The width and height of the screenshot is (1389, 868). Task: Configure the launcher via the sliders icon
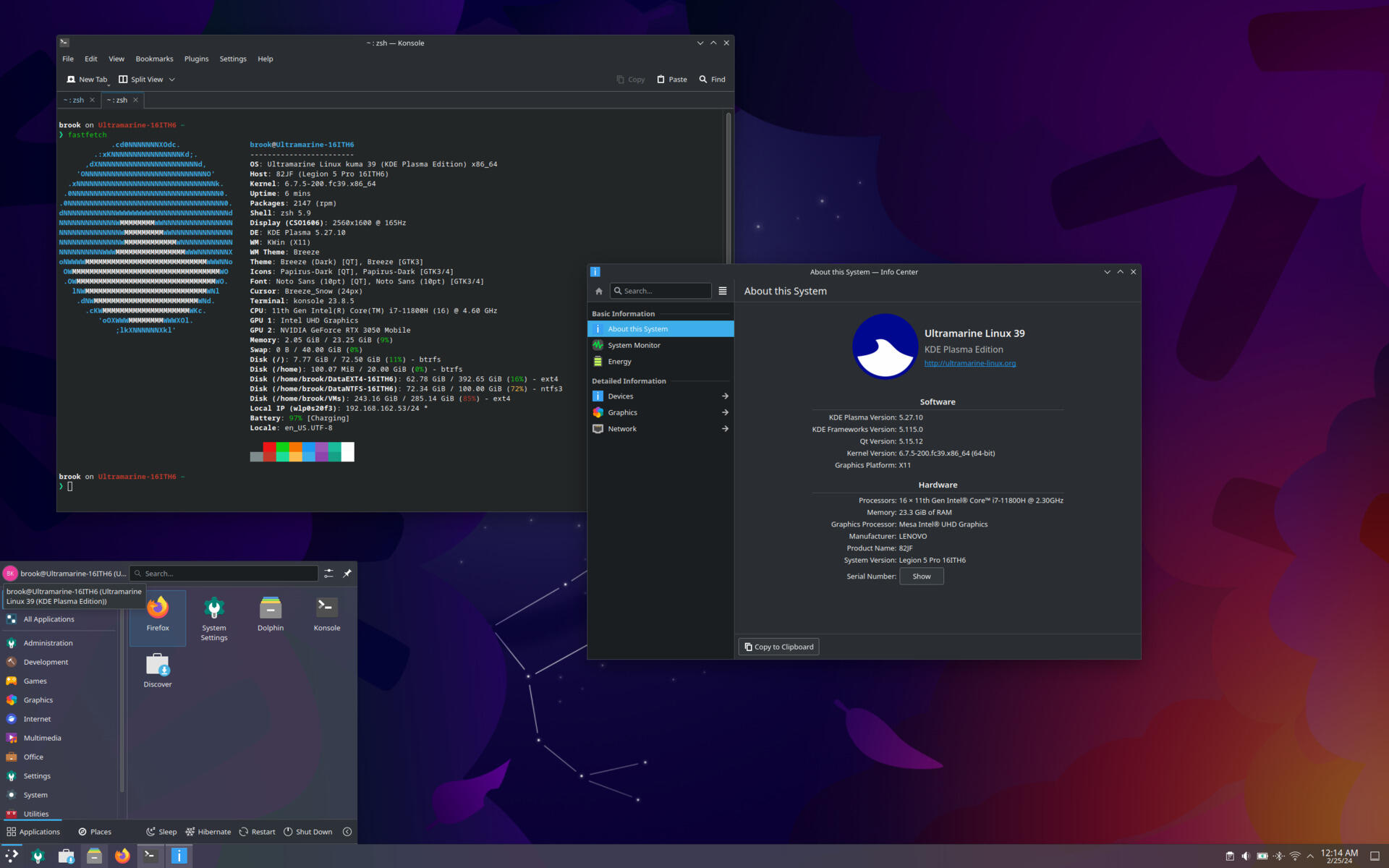pyautogui.click(x=328, y=574)
